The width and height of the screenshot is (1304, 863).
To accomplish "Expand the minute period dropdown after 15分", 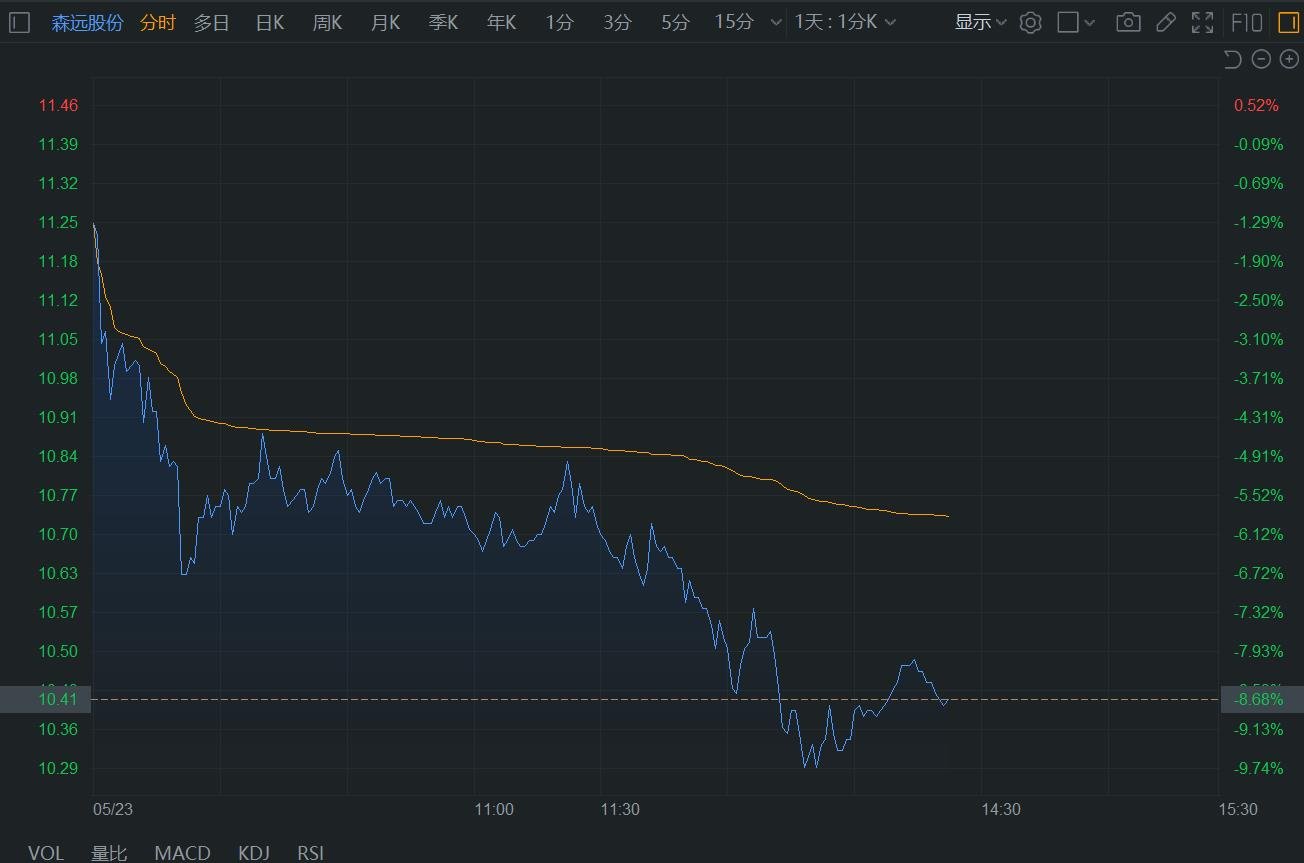I will [x=777, y=22].
